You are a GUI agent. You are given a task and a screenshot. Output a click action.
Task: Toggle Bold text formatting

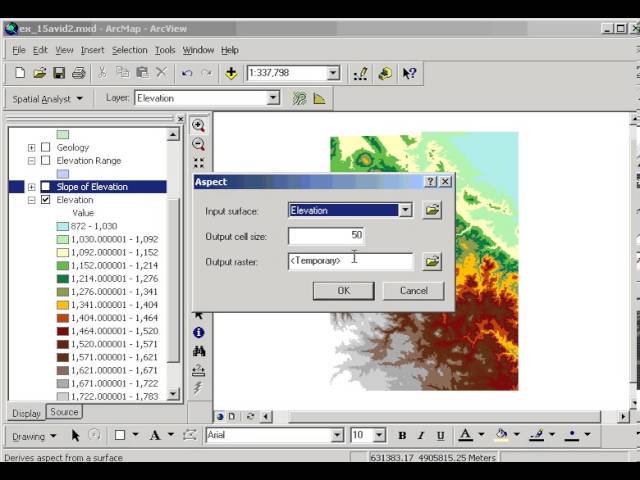402,436
